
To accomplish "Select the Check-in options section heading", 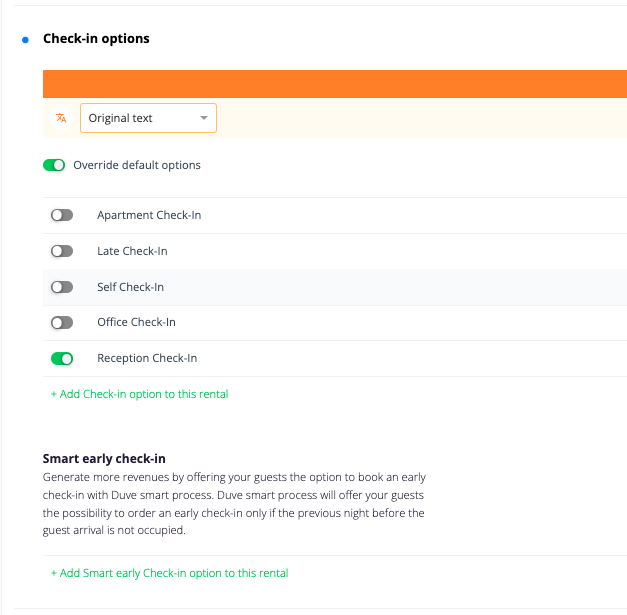I will click(x=96, y=39).
